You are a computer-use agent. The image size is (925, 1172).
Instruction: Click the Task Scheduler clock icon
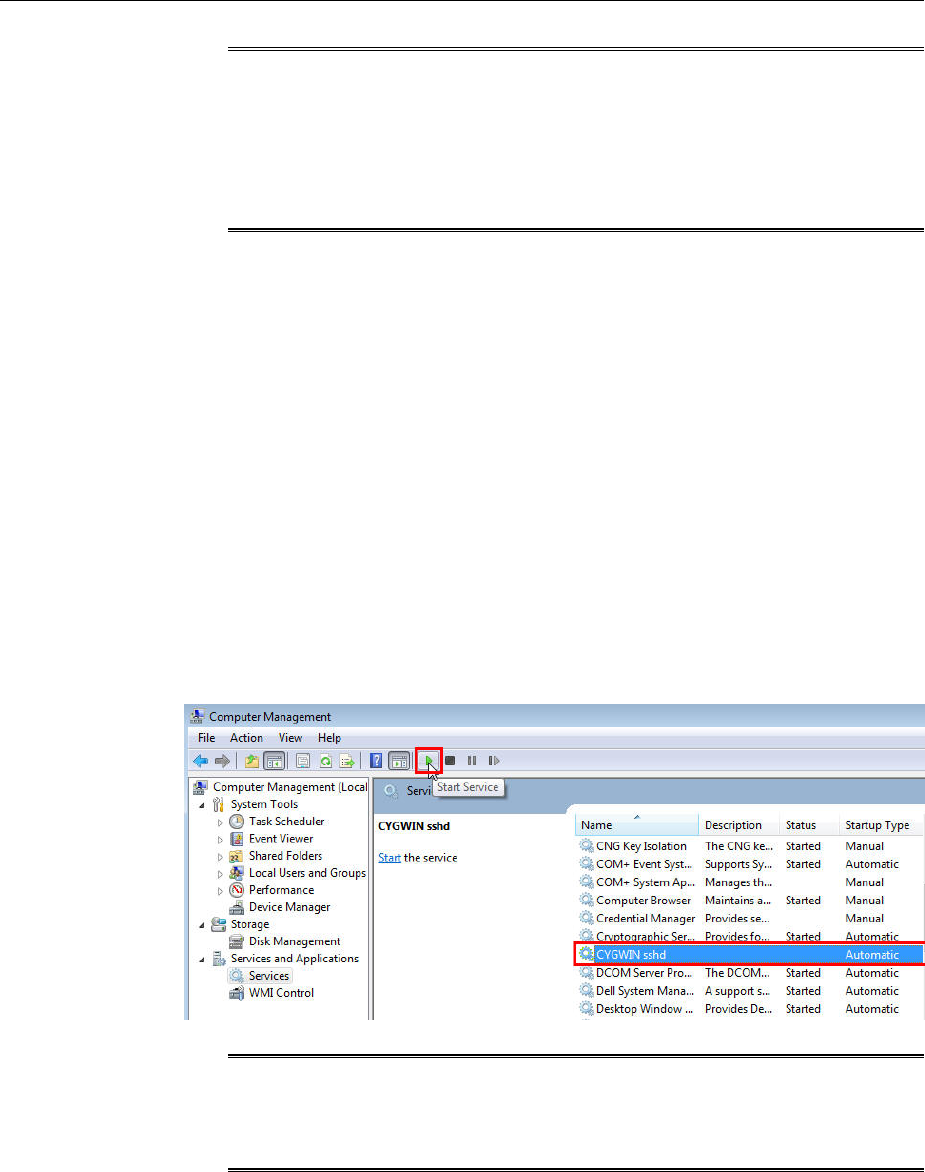coord(237,821)
